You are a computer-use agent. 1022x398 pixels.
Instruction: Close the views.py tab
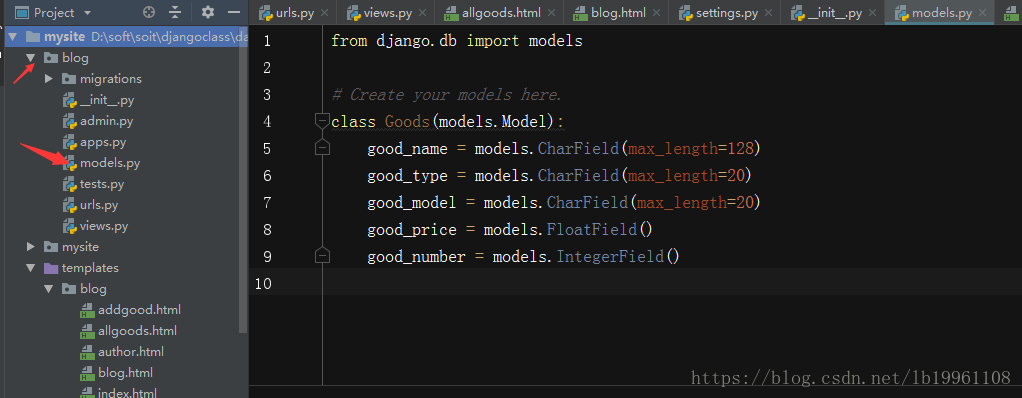(x=423, y=12)
